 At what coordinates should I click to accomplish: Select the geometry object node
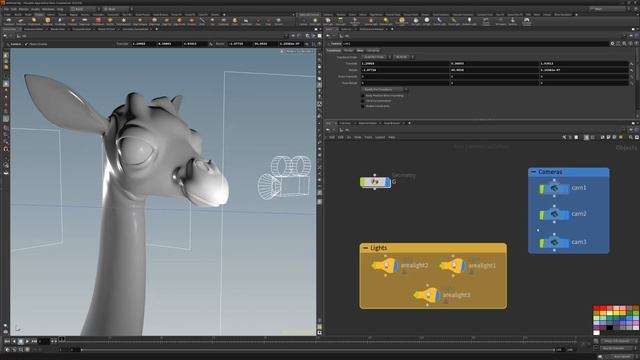click(375, 182)
